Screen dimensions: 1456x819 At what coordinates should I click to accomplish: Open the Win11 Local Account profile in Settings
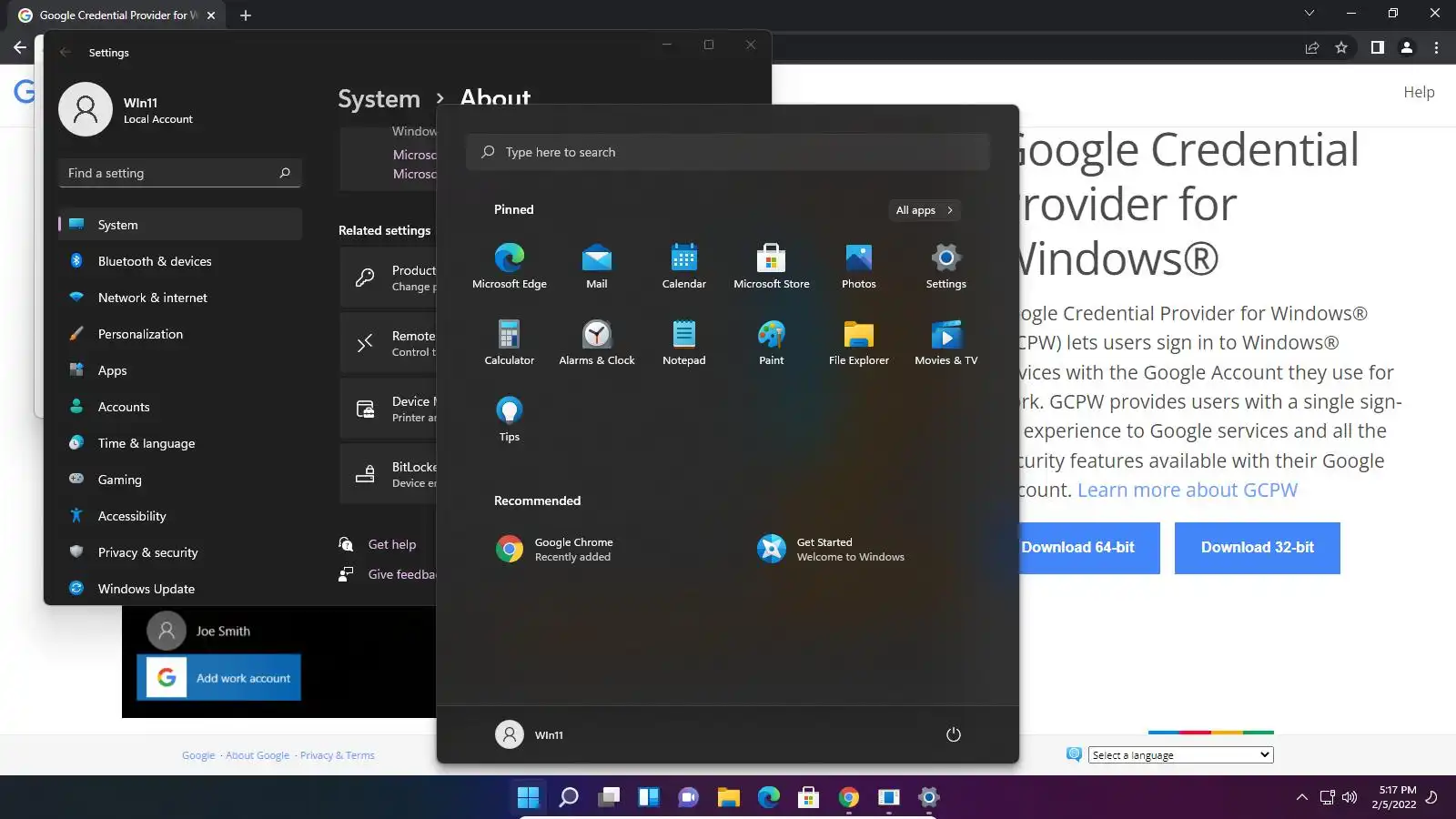tap(127, 109)
